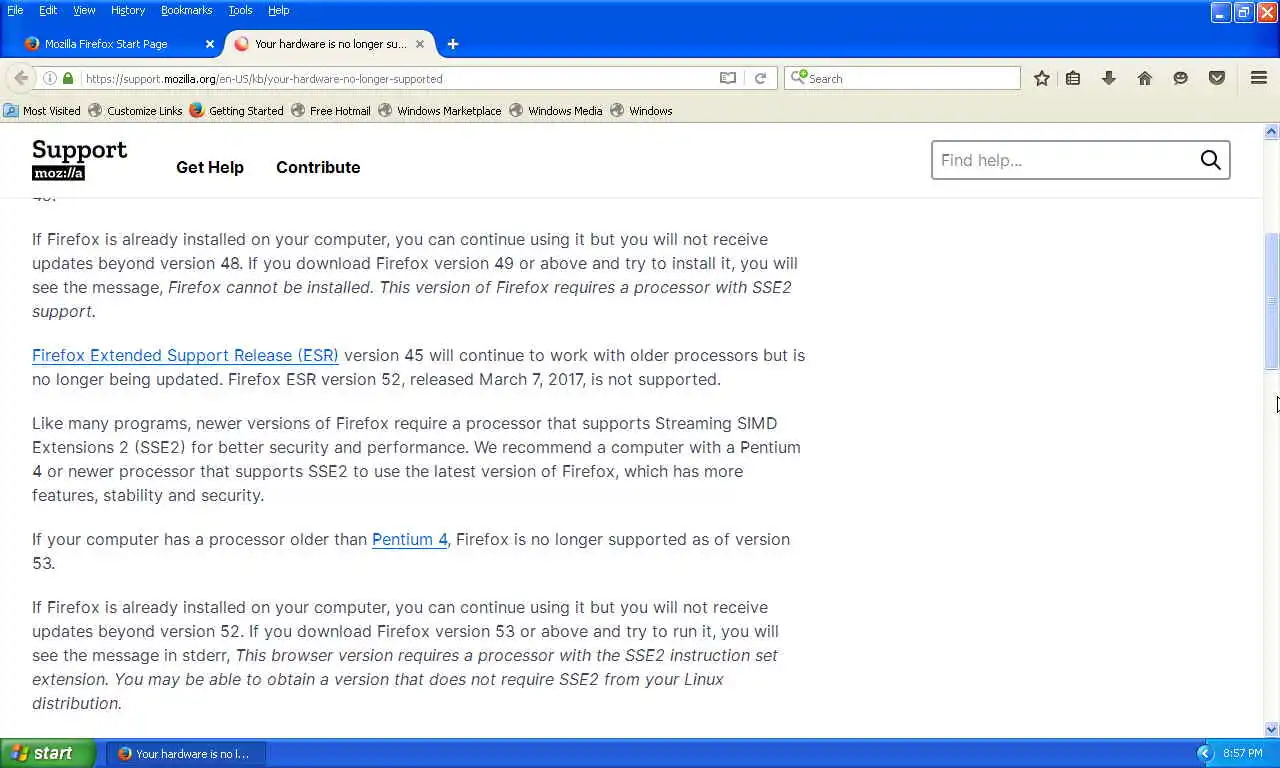Save the page to Pocket
This screenshot has width=1280, height=768.
pos(1217,78)
